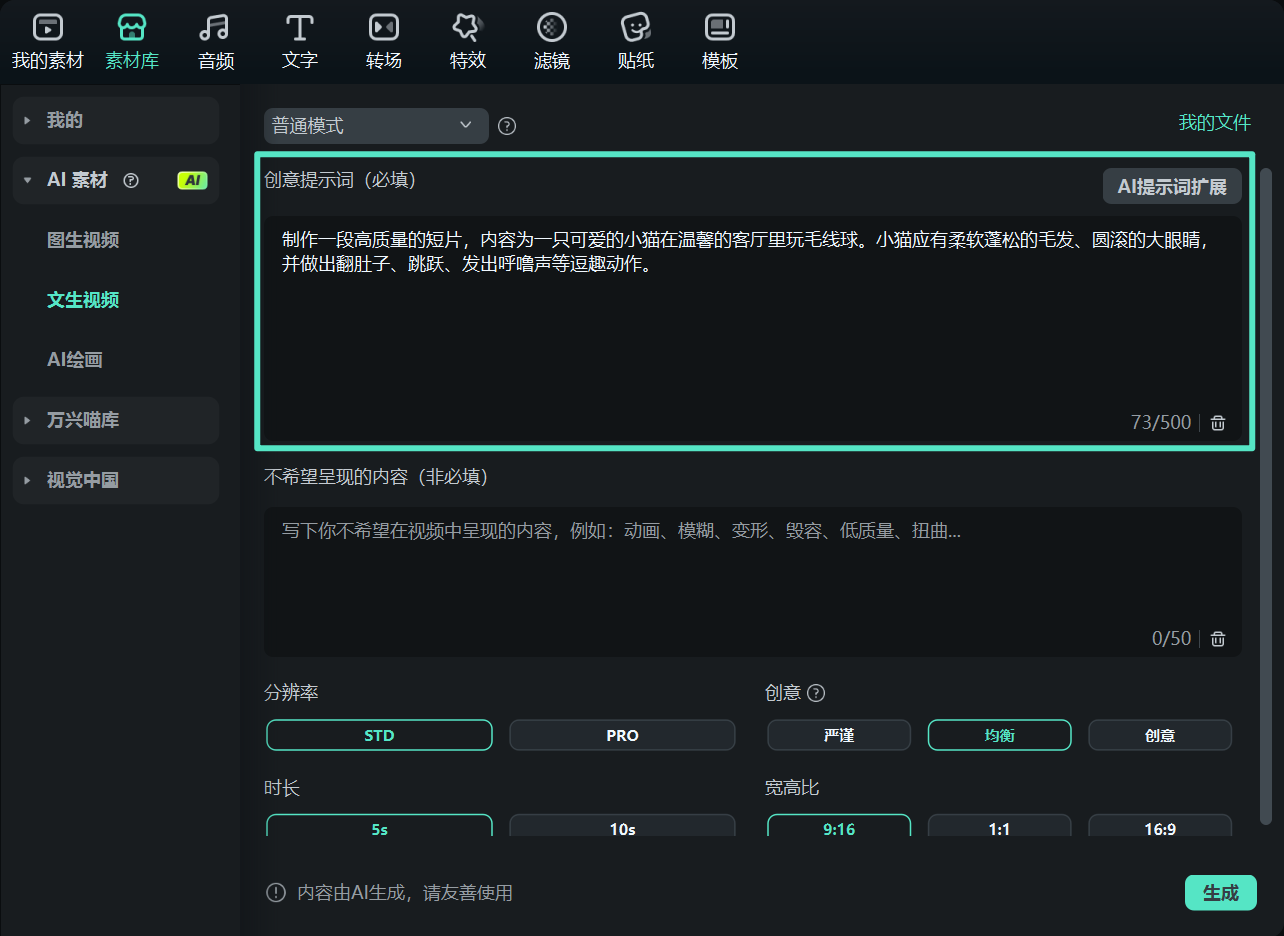Open the 贴纸 stickers panel
The height and width of the screenshot is (936, 1284).
coord(635,40)
